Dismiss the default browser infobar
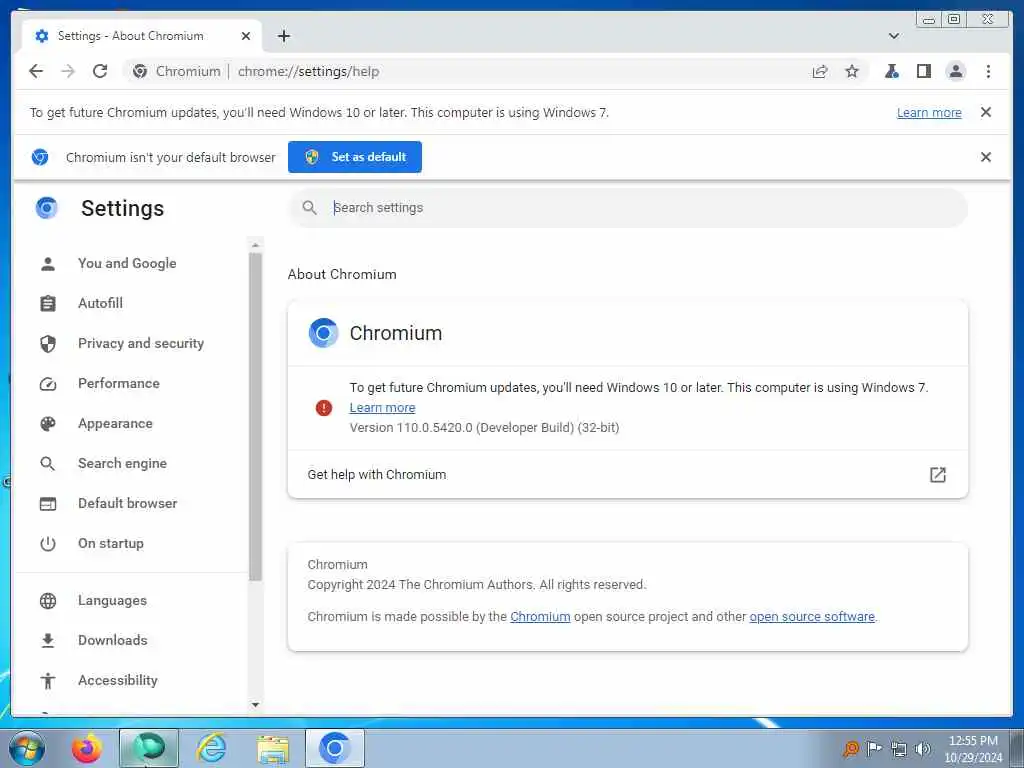The height and width of the screenshot is (768, 1024). click(986, 157)
